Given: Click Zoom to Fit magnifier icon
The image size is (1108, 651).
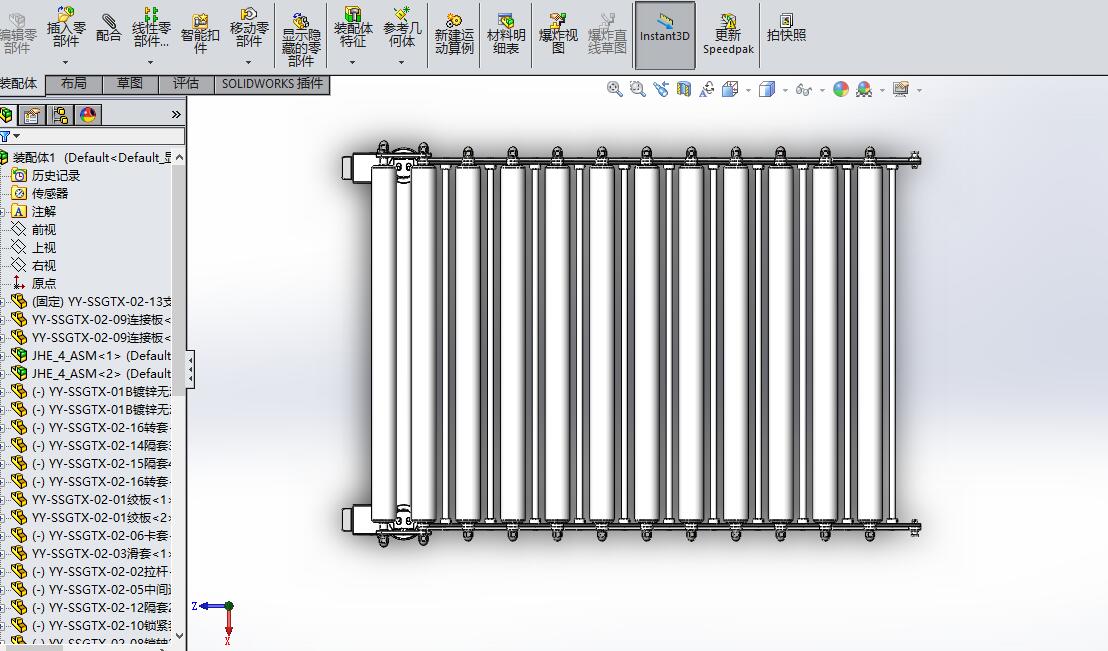Looking at the screenshot, I should pos(615,89).
